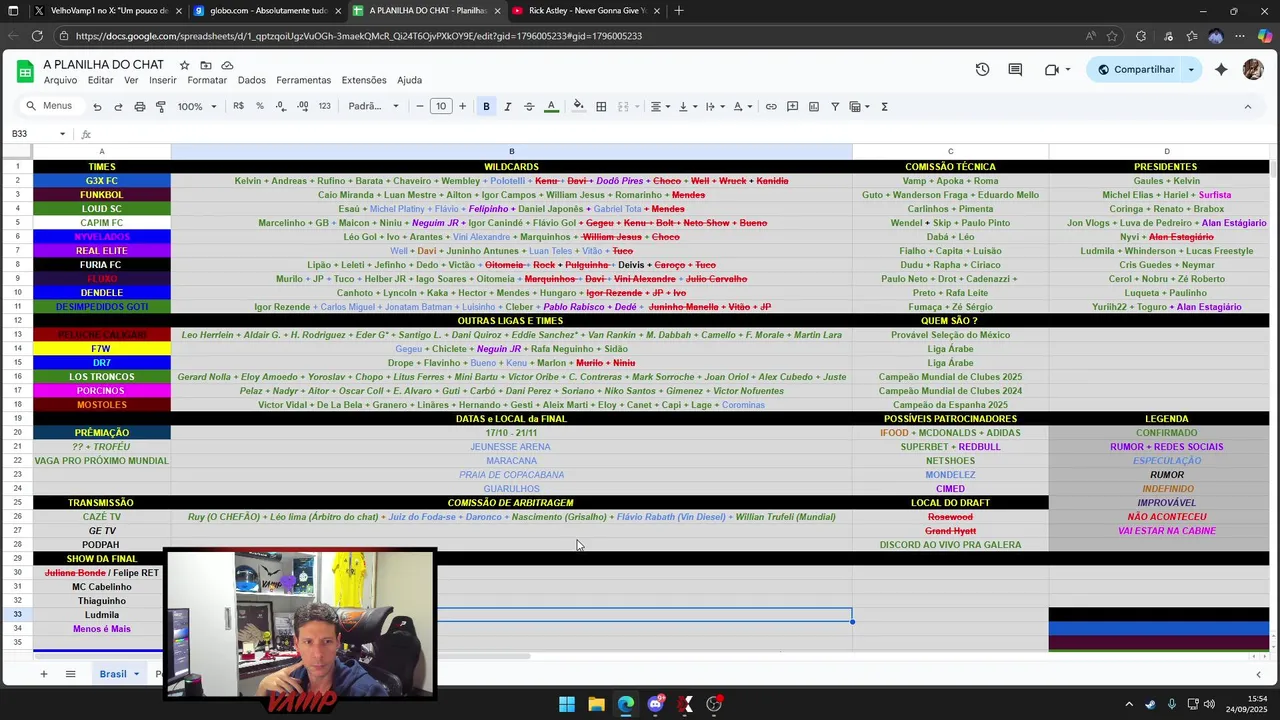Viewport: 1280px width, 720px height.
Task: Open the fill color bucket picker
Action: coord(578,106)
